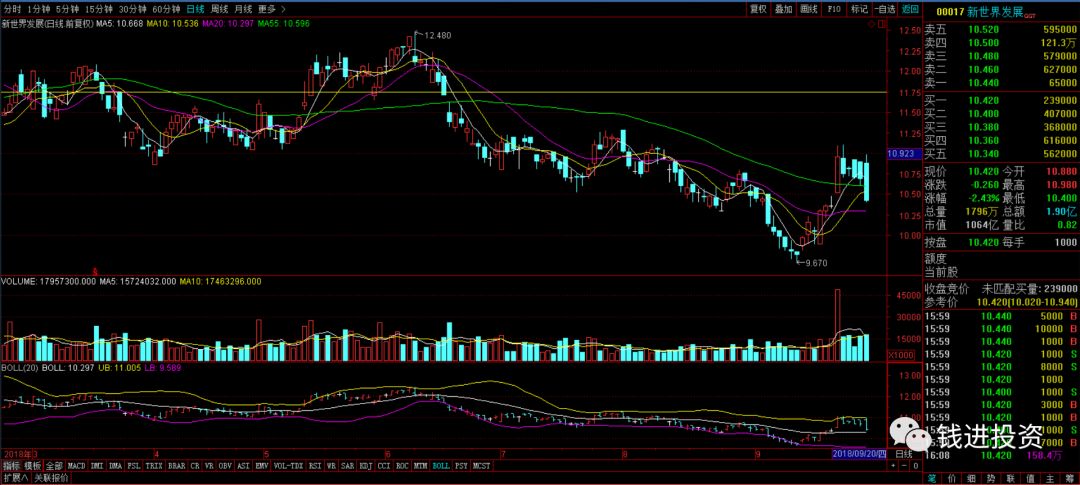1080x485 pixels.
Task: Switch indicator to FSL
Action: coord(134,466)
